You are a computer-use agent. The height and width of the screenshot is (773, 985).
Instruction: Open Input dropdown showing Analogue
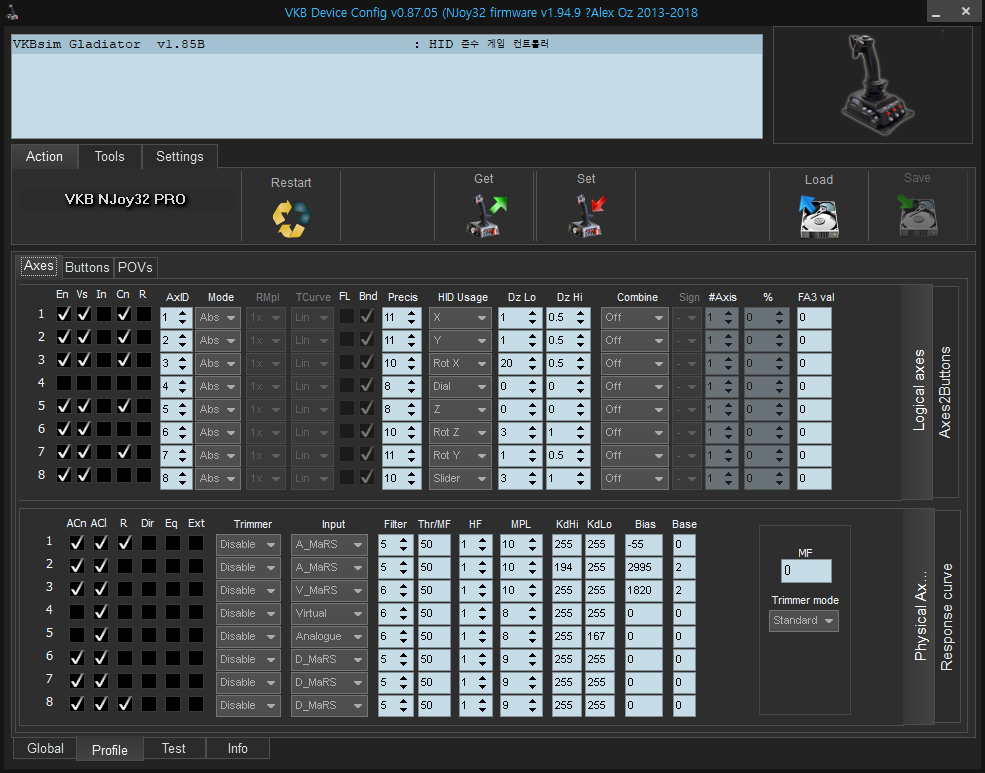[329, 637]
